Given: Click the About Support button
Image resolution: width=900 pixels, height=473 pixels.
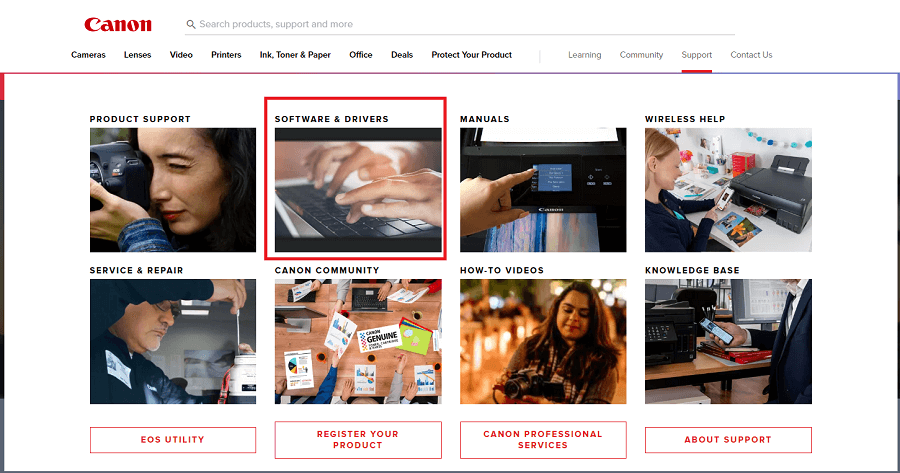Looking at the screenshot, I should 728,440.
